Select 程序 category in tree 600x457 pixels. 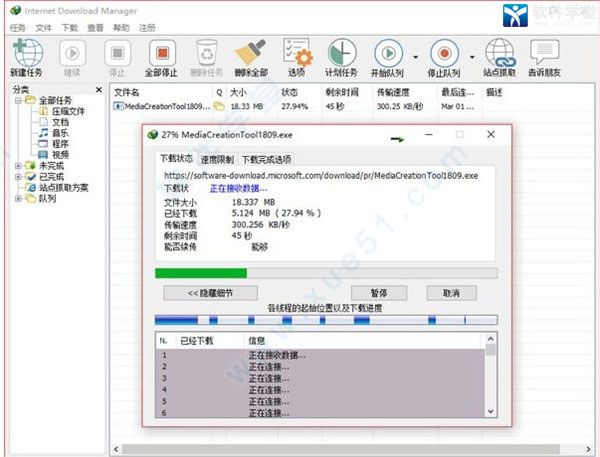point(60,144)
